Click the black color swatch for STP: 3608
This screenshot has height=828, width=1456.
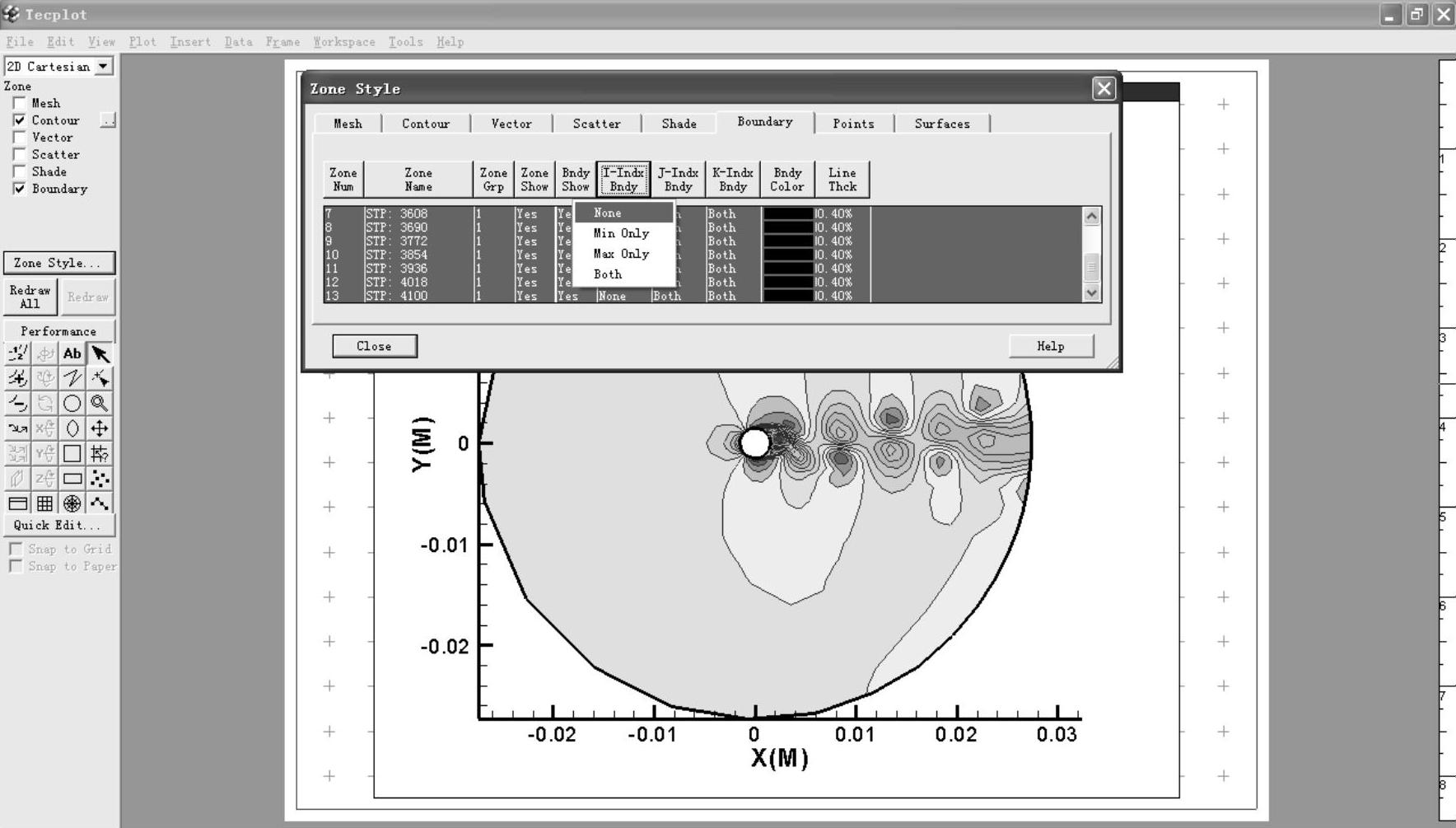click(788, 213)
